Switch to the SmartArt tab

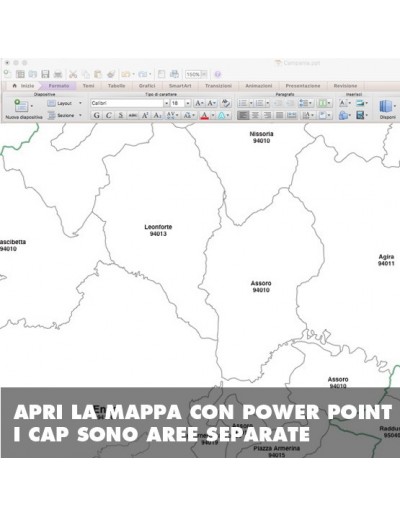(180, 86)
